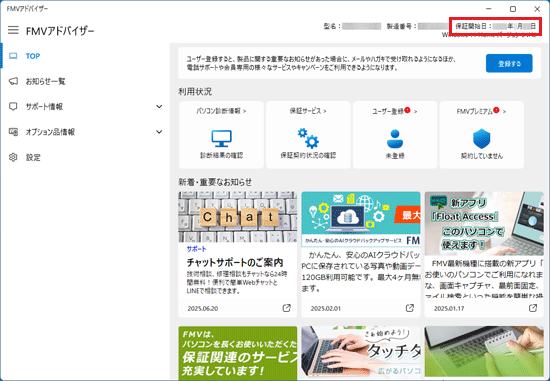The width and height of the screenshot is (550, 381).
Task: Click the 利用状況 section heading
Action: click(x=195, y=92)
